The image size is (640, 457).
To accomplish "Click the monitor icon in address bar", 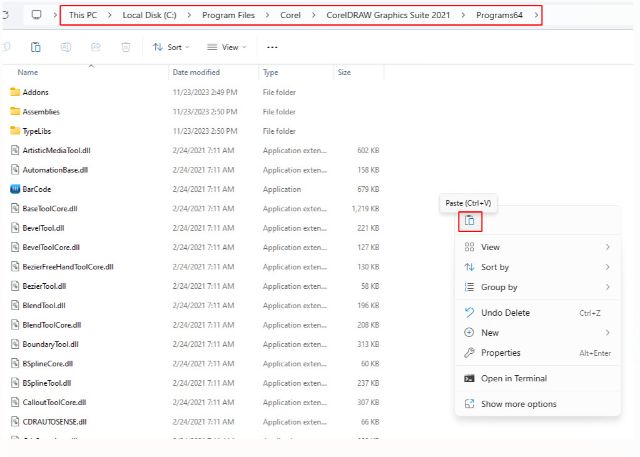I will click(37, 15).
